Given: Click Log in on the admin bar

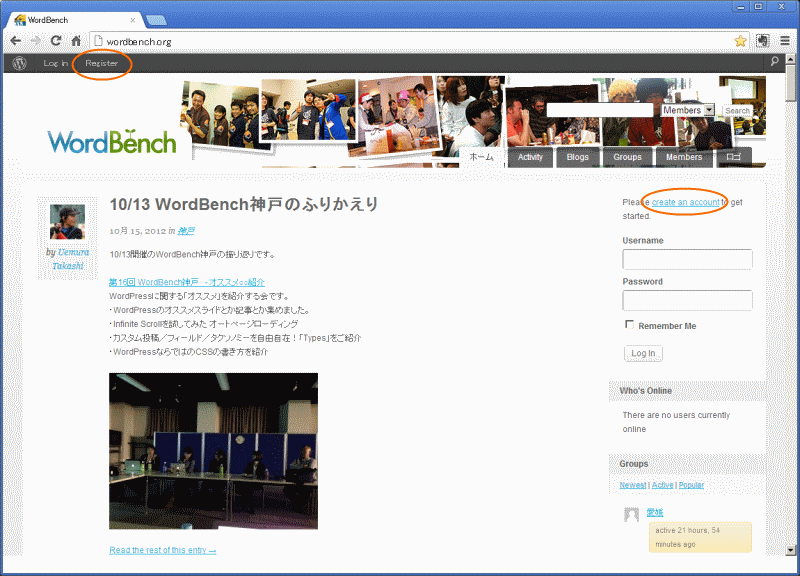Looking at the screenshot, I should (56, 63).
